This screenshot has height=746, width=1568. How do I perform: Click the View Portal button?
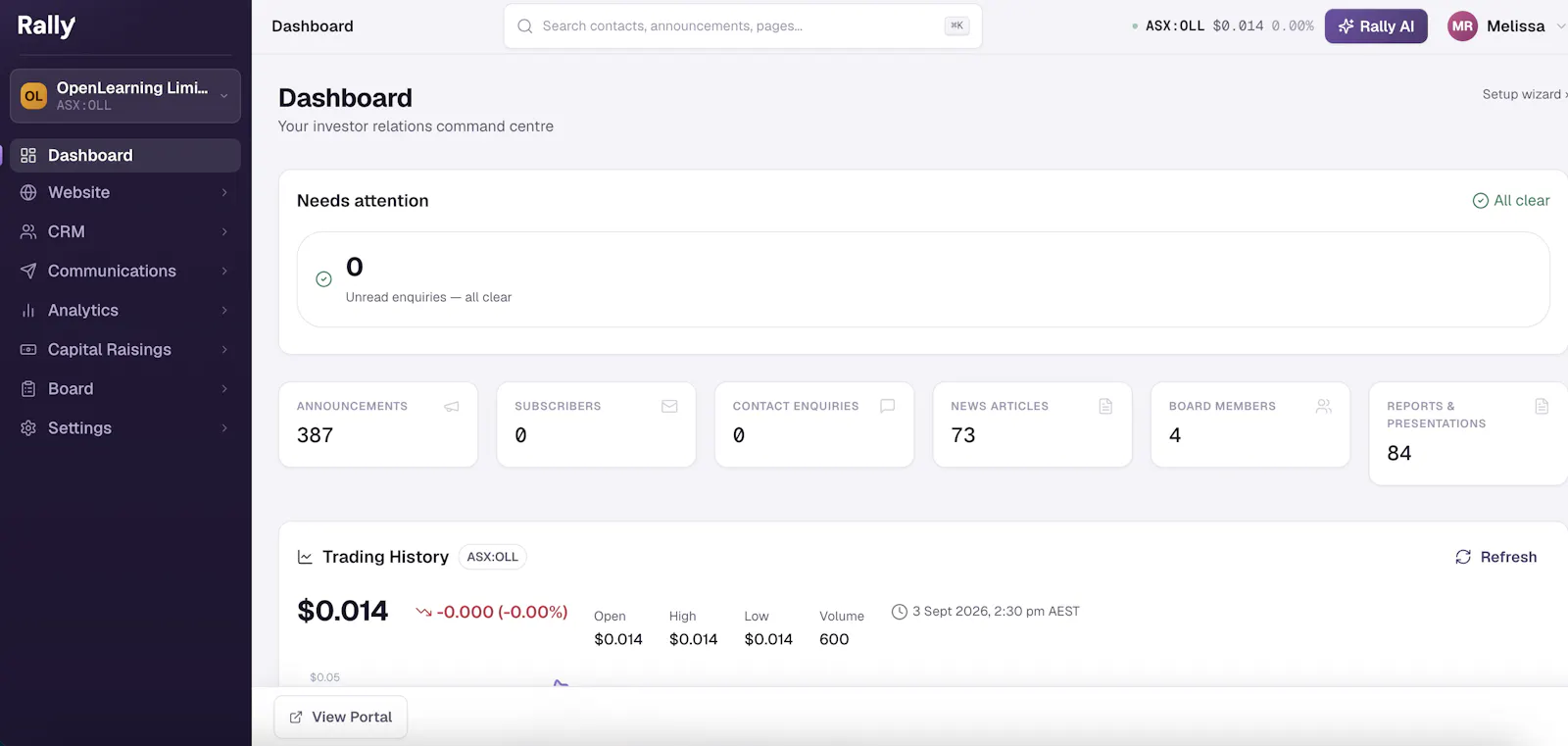340,718
